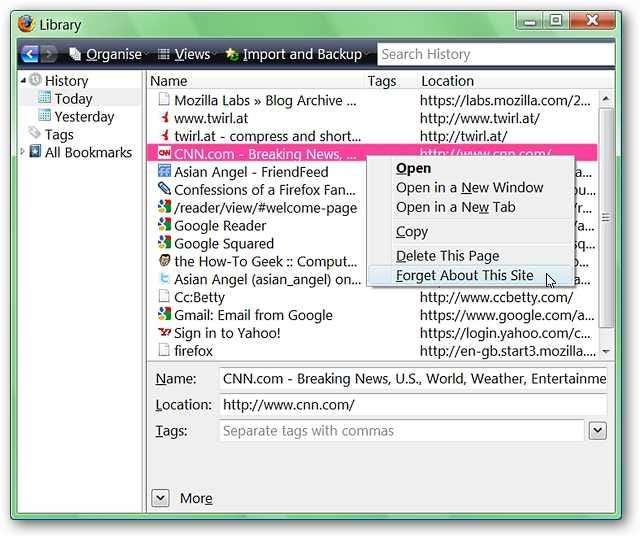The width and height of the screenshot is (640, 538).
Task: Select the How-To Geek history entry
Action: [x=265, y=262]
